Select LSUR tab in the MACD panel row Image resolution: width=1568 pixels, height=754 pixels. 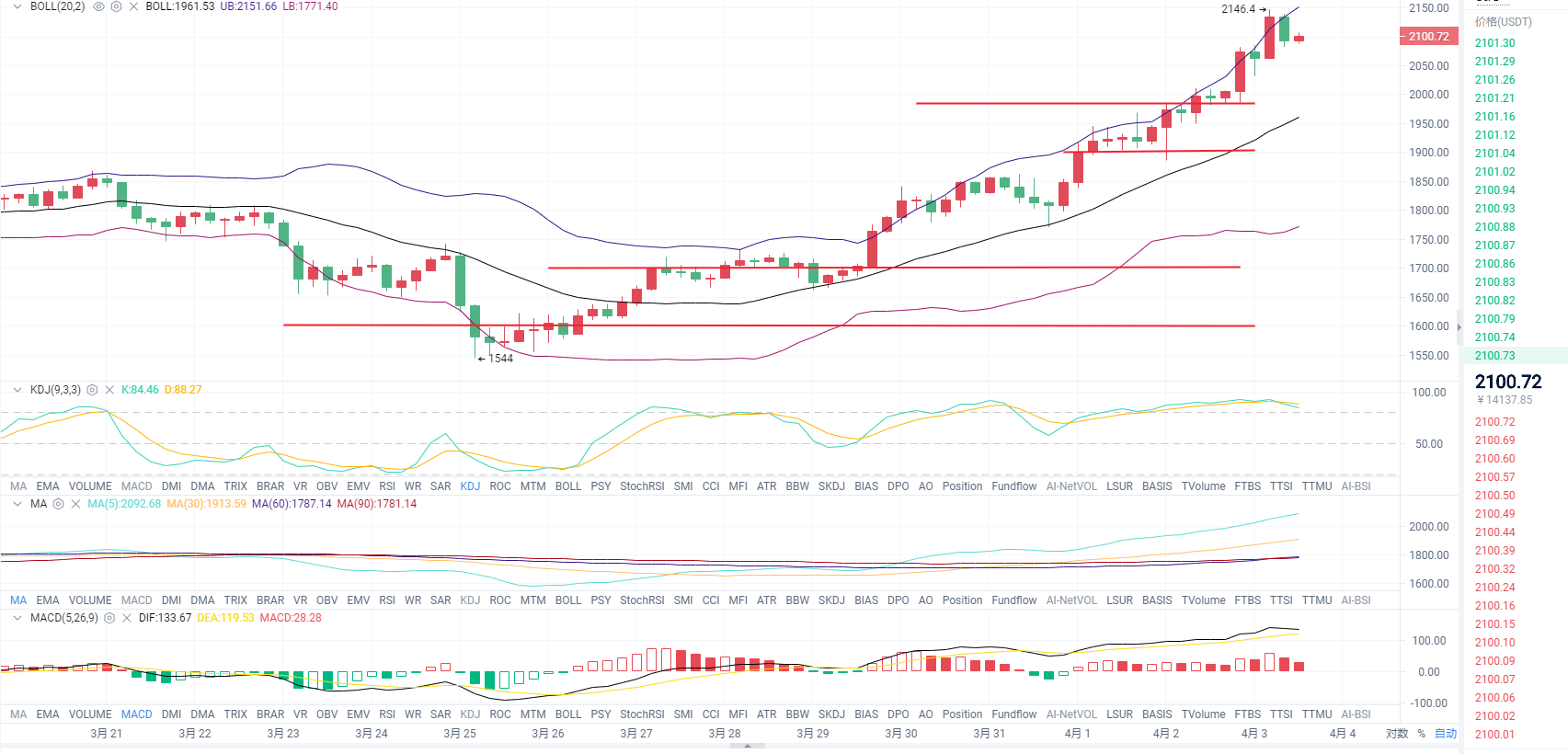coord(1119,714)
